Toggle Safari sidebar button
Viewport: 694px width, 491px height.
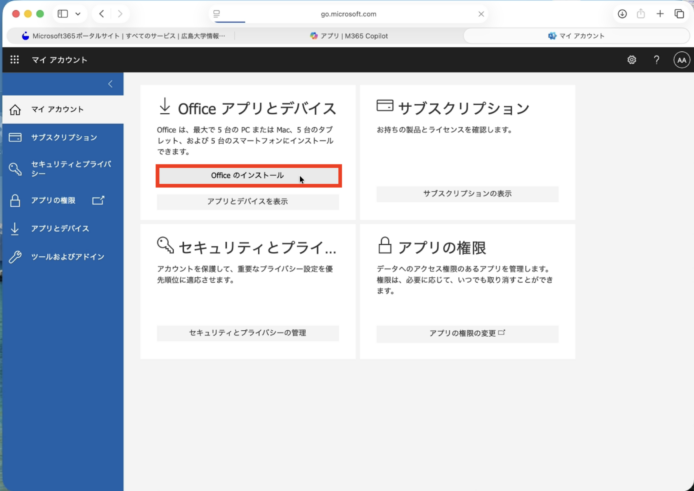tap(63, 14)
